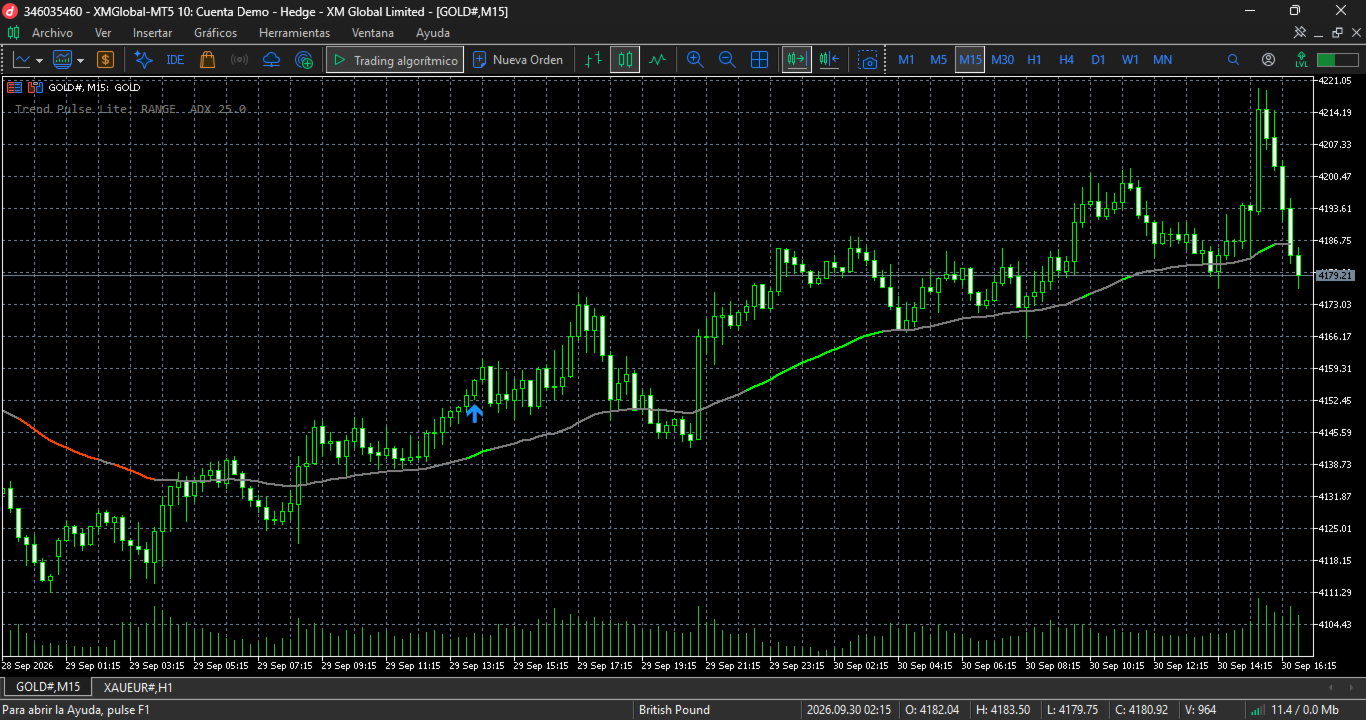Open the Herramientas menu
The image size is (1366, 720).
point(294,33)
